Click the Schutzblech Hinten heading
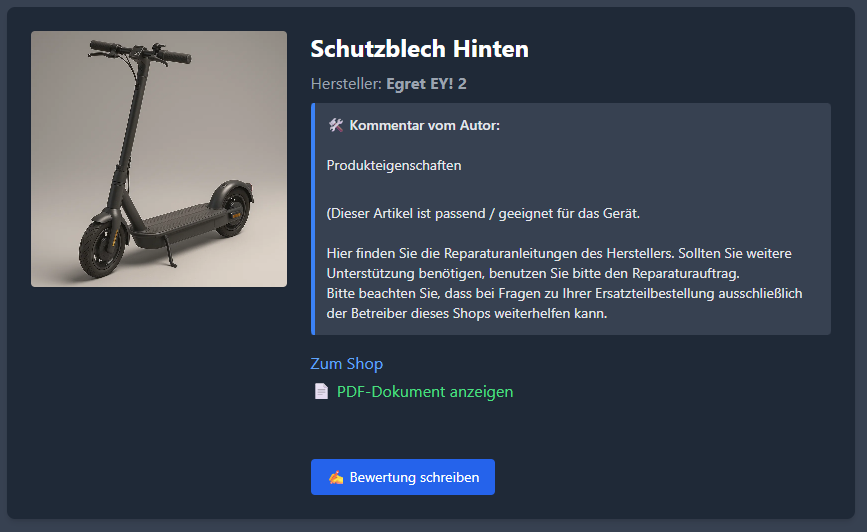 [x=420, y=49]
